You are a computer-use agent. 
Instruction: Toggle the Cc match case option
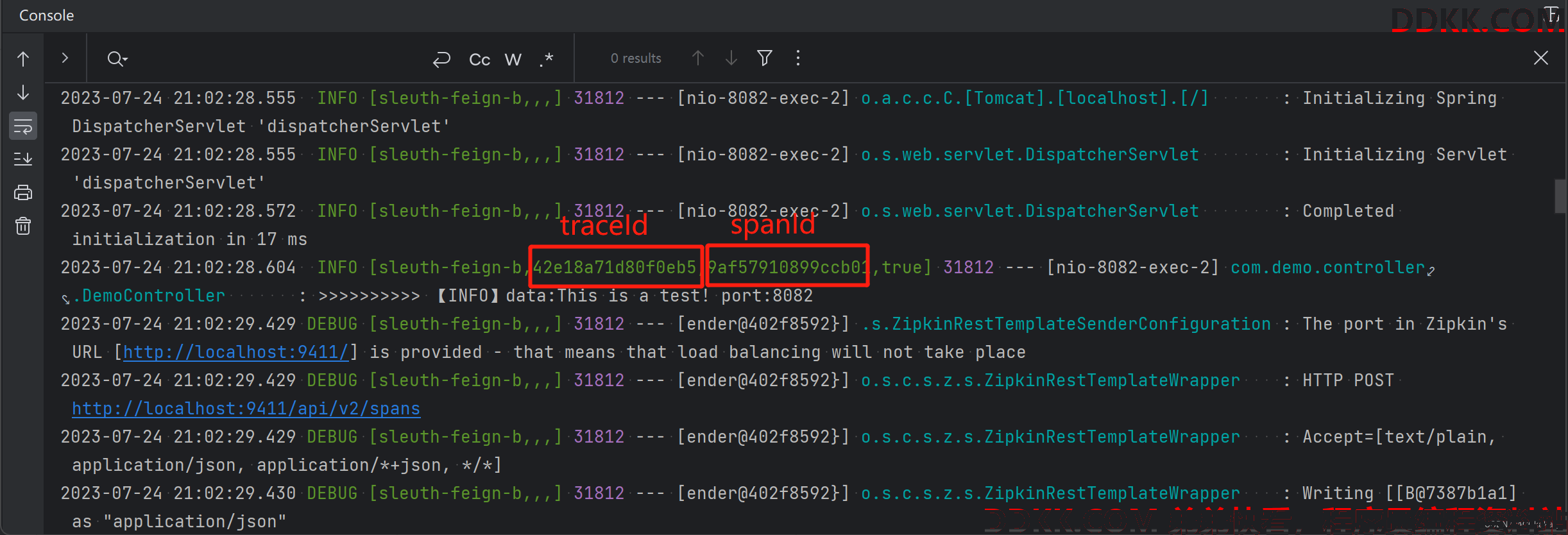(x=480, y=60)
